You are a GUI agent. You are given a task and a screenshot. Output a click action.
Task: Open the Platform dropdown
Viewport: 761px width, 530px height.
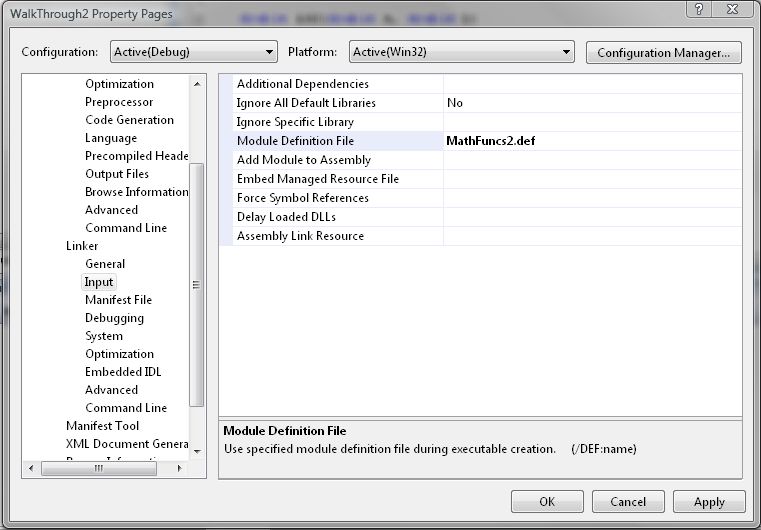click(x=461, y=52)
